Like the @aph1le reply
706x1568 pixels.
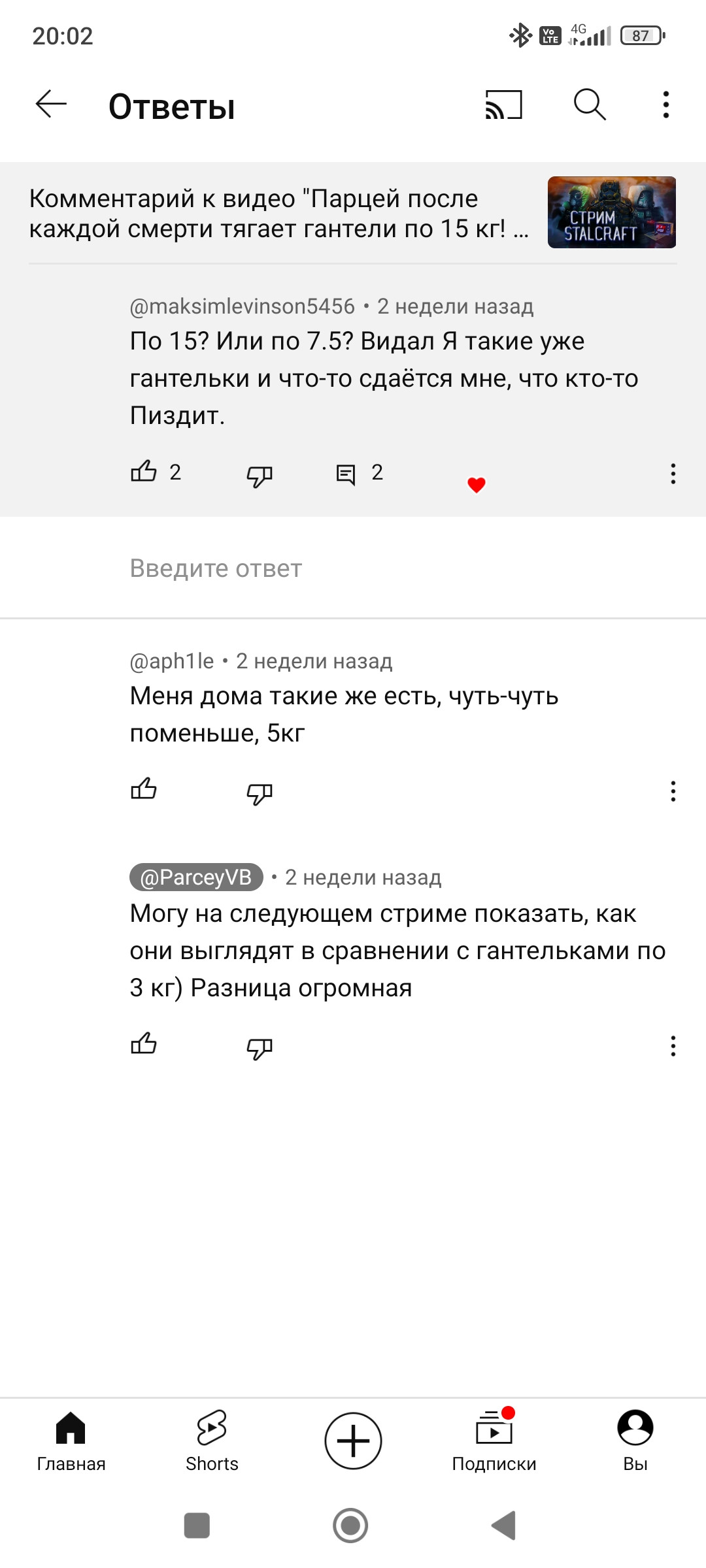click(144, 789)
